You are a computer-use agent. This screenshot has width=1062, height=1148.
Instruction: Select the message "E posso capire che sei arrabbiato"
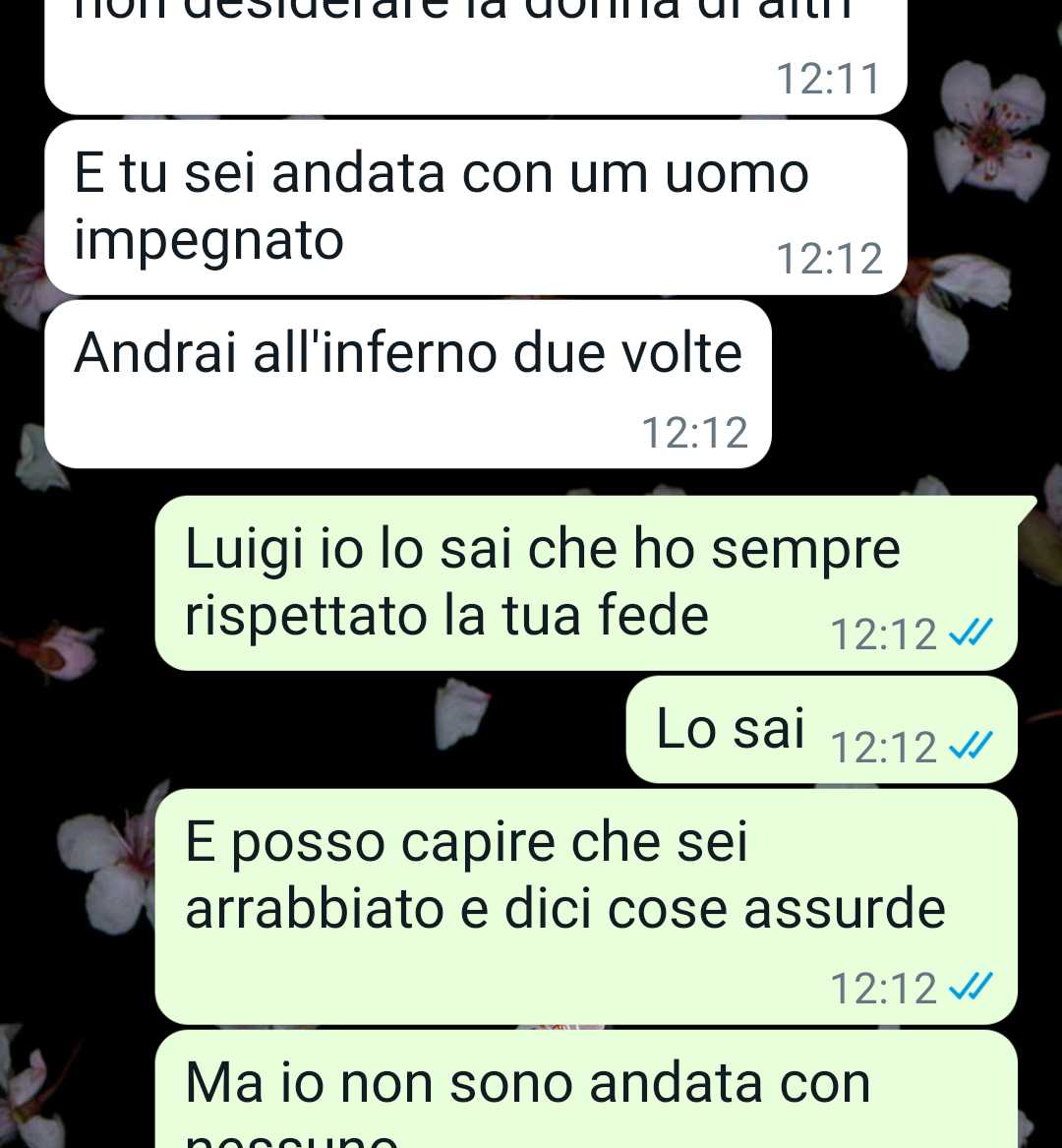tap(586, 906)
